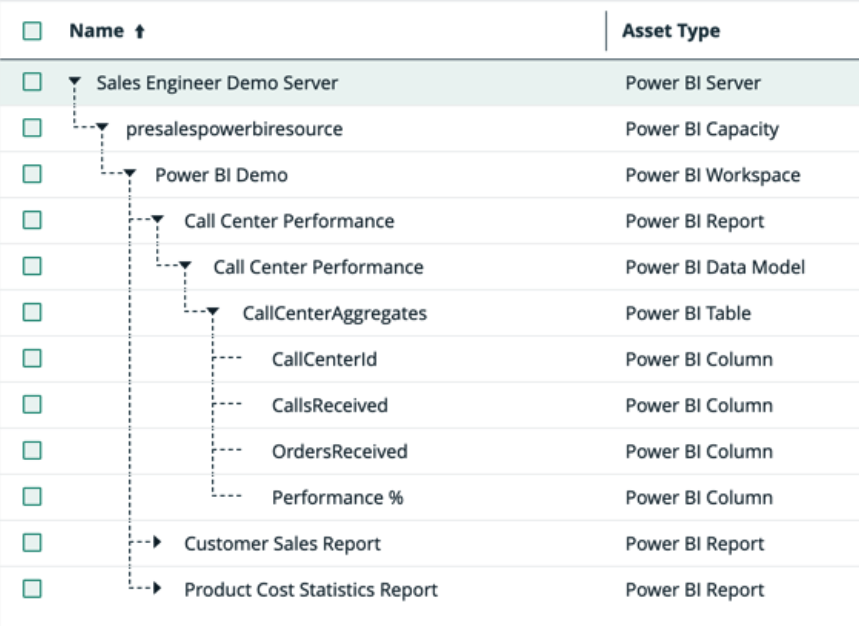Collapse the CallCenterAggregates table node
The height and width of the screenshot is (626, 859).
(213, 313)
